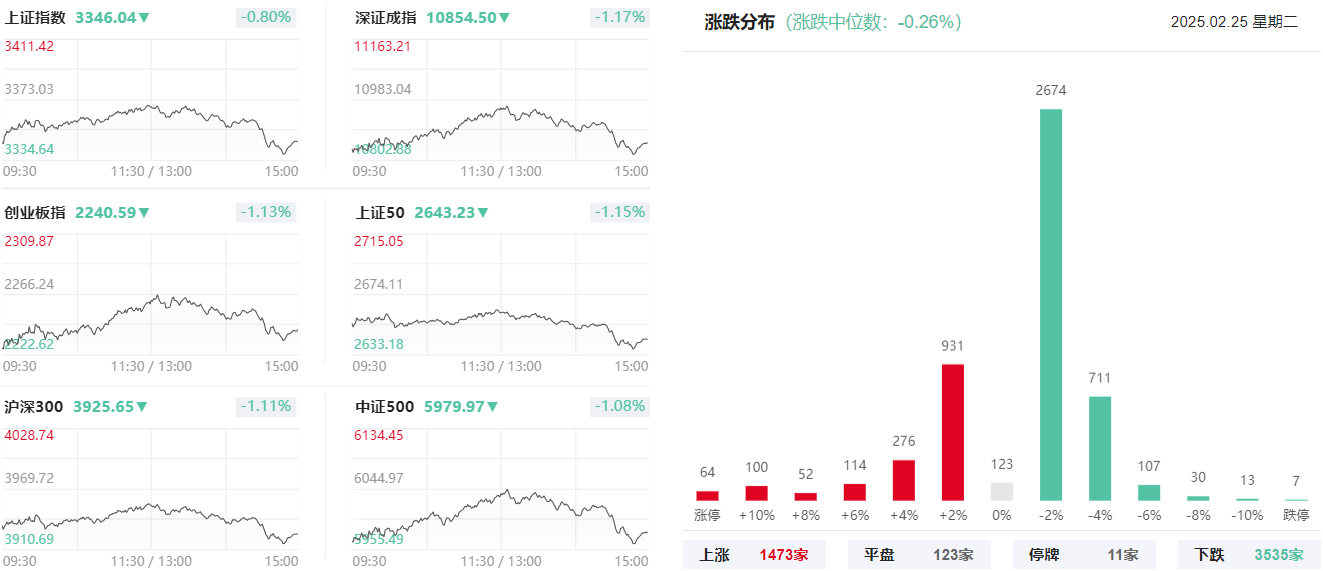Click the 上涨 1473家 summary box
Viewport: 1323px width, 571px height.
tap(754, 555)
